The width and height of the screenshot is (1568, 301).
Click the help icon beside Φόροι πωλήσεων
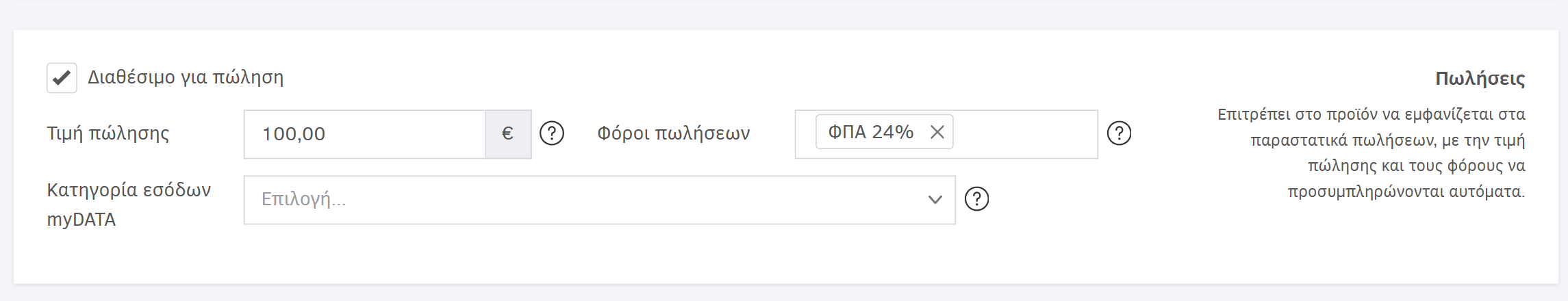click(x=1119, y=133)
